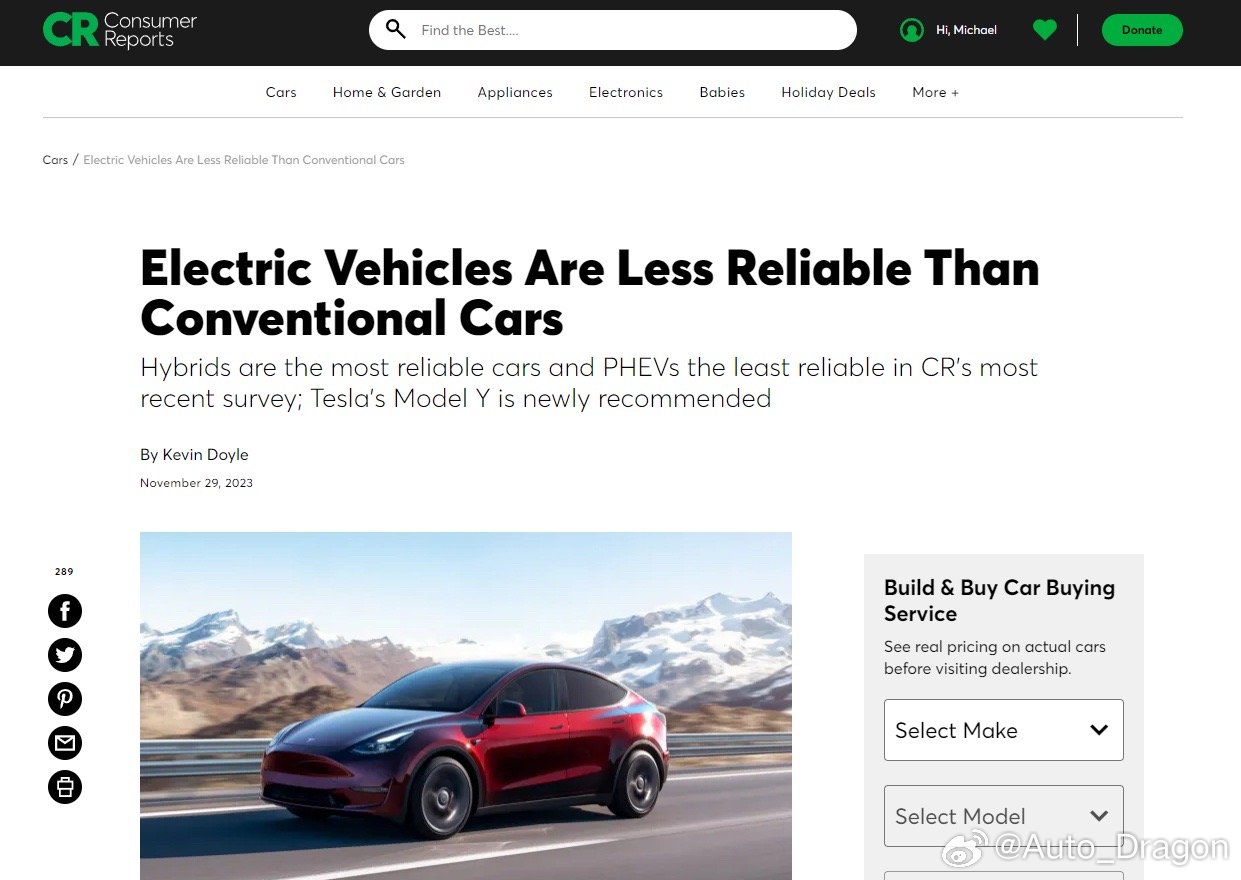Open the Cars navigation menu item
The image size is (1241, 880).
(281, 92)
